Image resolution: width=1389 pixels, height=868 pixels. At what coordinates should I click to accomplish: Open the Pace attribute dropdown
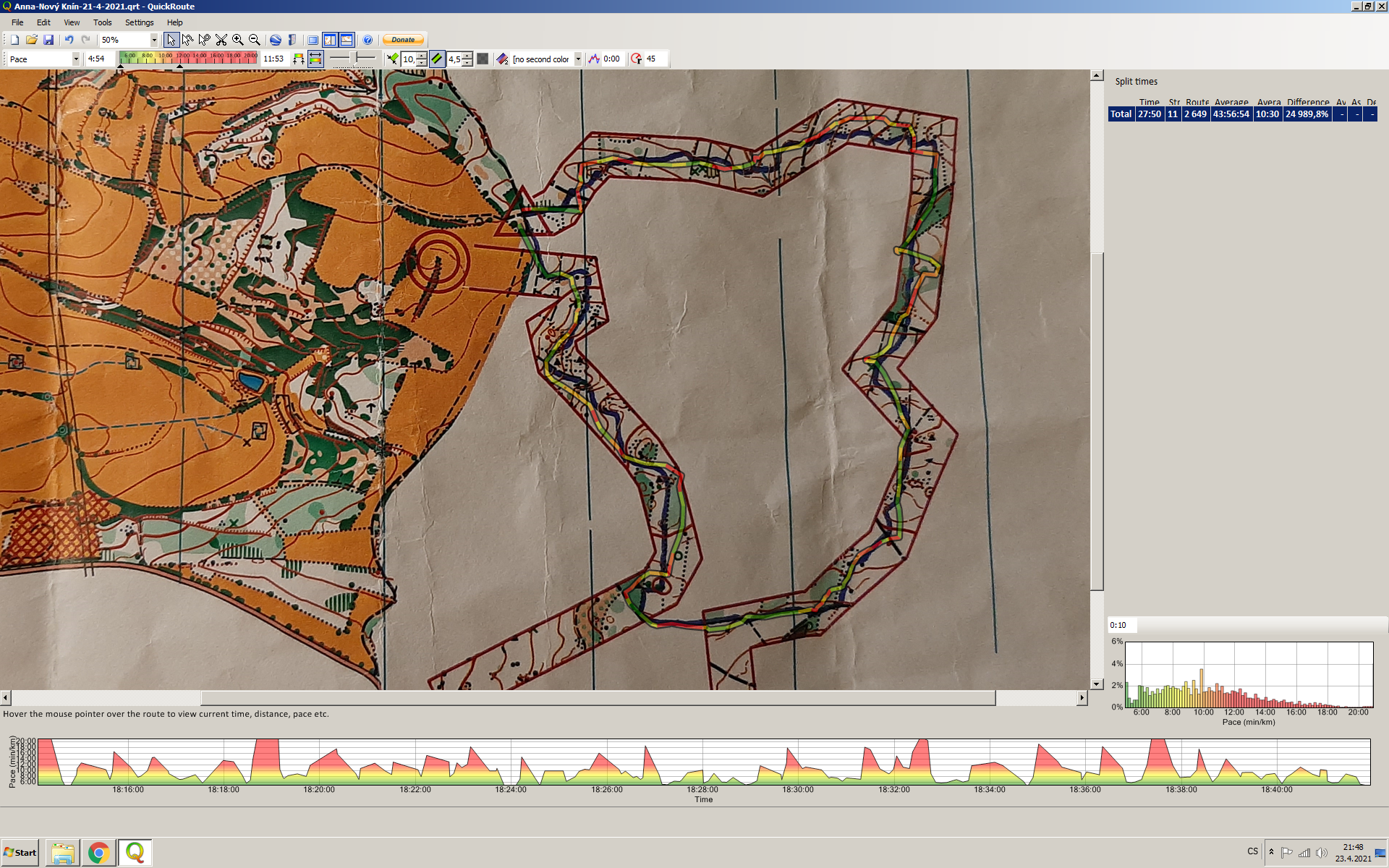coord(75,59)
